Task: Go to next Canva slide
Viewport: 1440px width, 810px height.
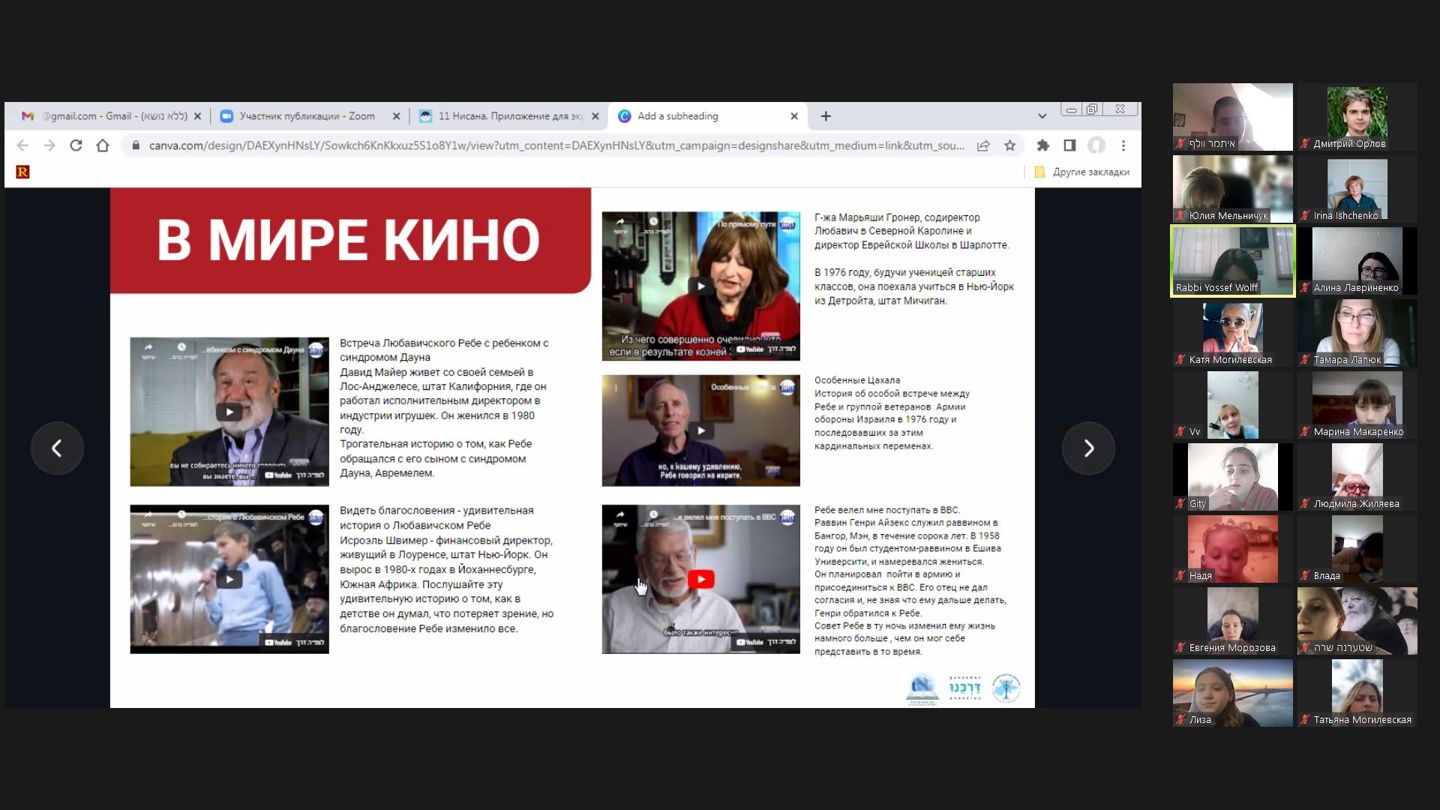Action: pyautogui.click(x=1088, y=449)
